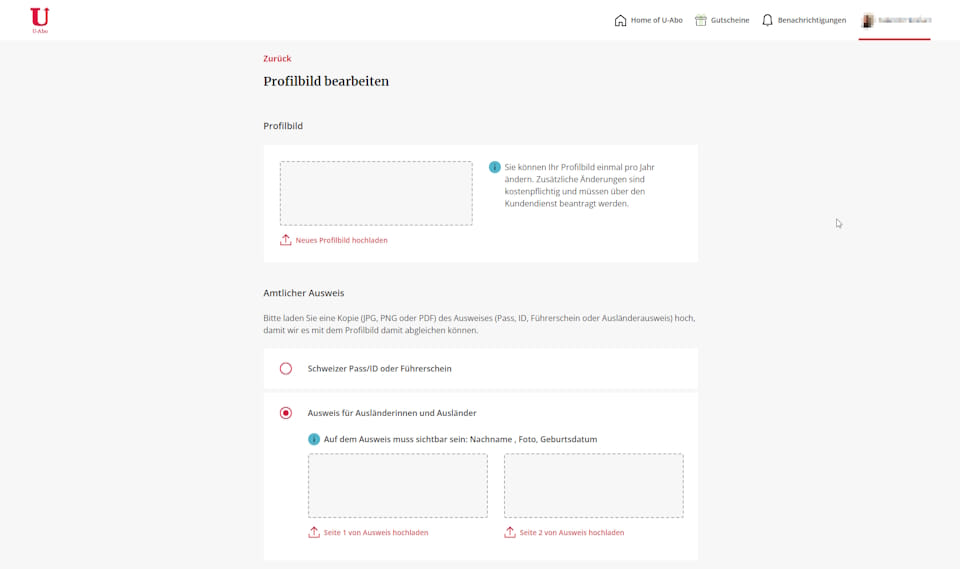Click Neues Profilbild hochladen link
Image resolution: width=960 pixels, height=569 pixels.
[341, 240]
